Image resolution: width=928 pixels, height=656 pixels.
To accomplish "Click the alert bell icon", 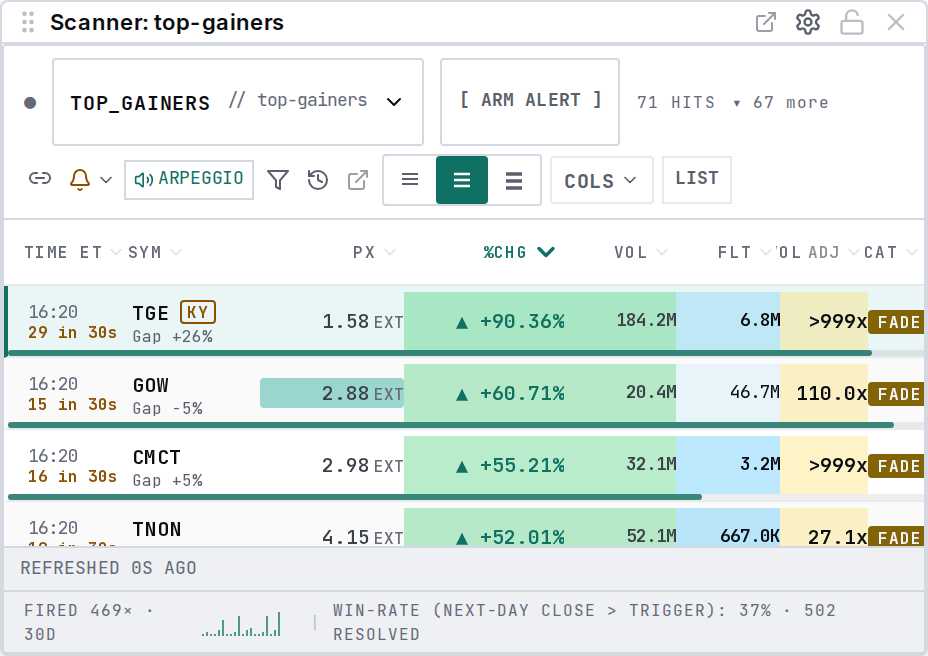I will pos(80,179).
